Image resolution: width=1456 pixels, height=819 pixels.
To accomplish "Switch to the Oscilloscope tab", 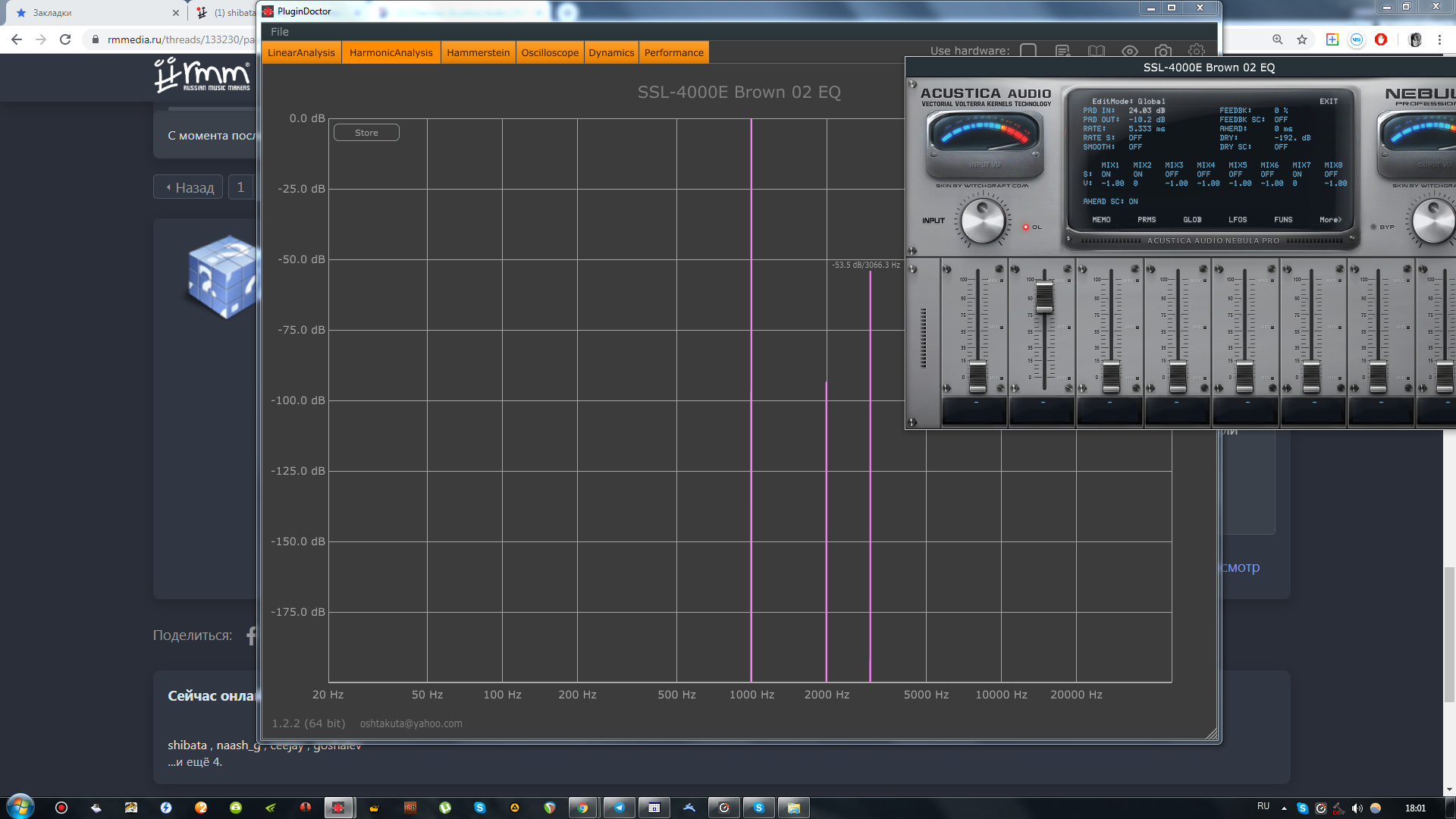I will point(549,53).
